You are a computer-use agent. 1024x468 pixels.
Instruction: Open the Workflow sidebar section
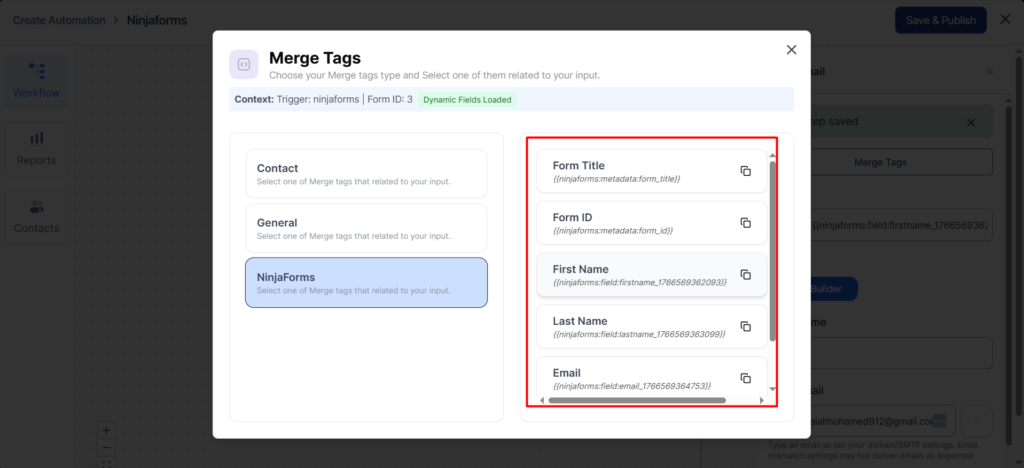(x=36, y=80)
